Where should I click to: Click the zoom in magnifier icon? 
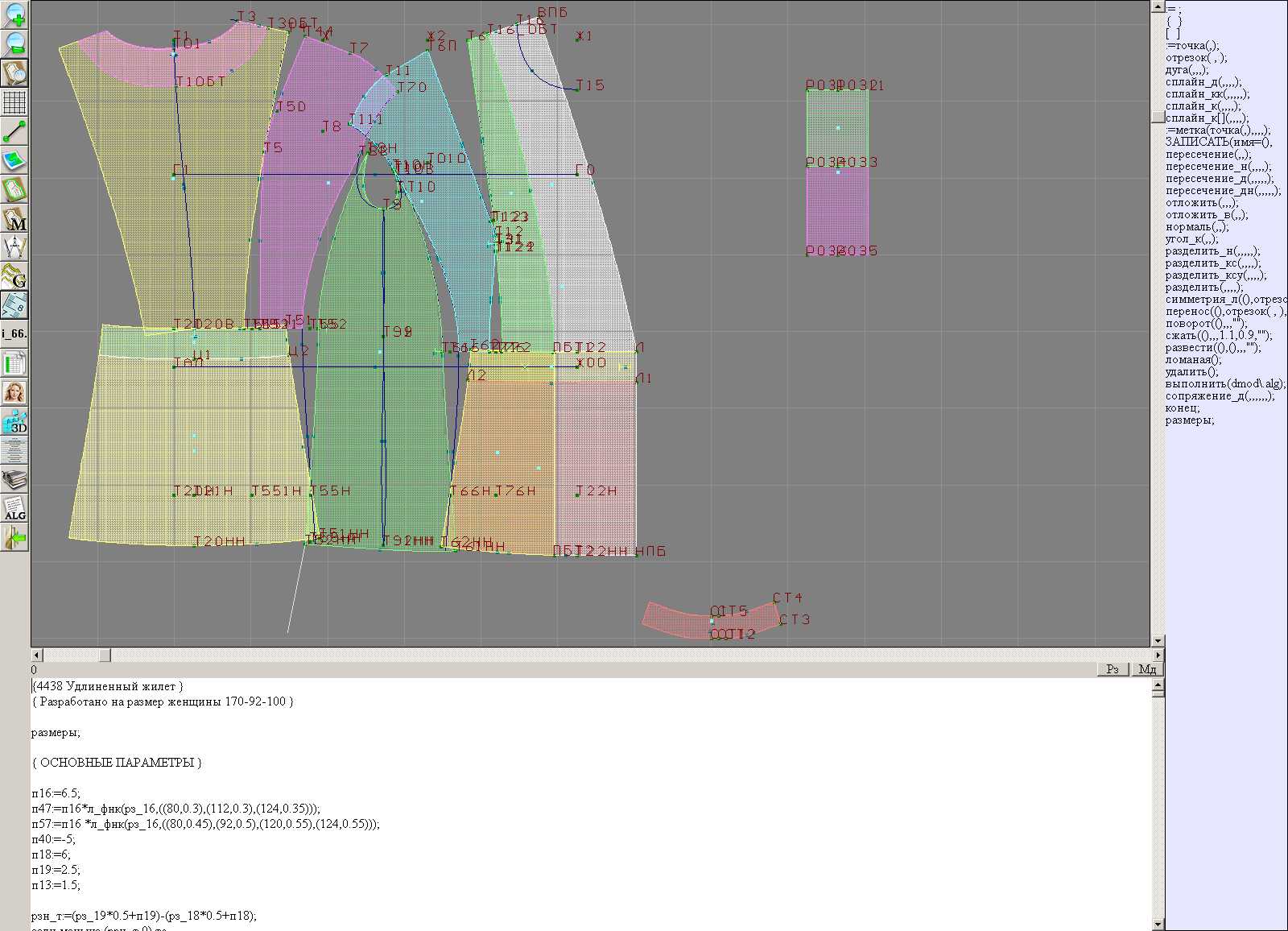click(14, 14)
